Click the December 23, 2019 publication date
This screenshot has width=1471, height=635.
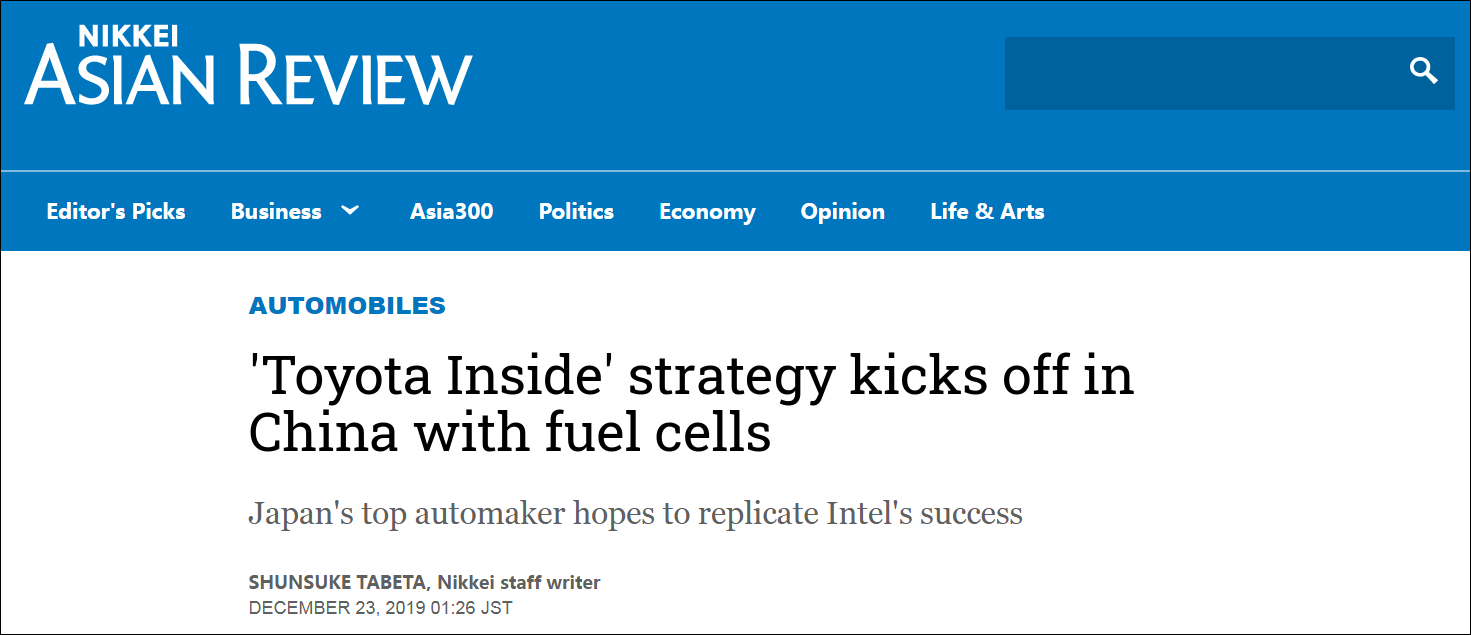[x=380, y=607]
